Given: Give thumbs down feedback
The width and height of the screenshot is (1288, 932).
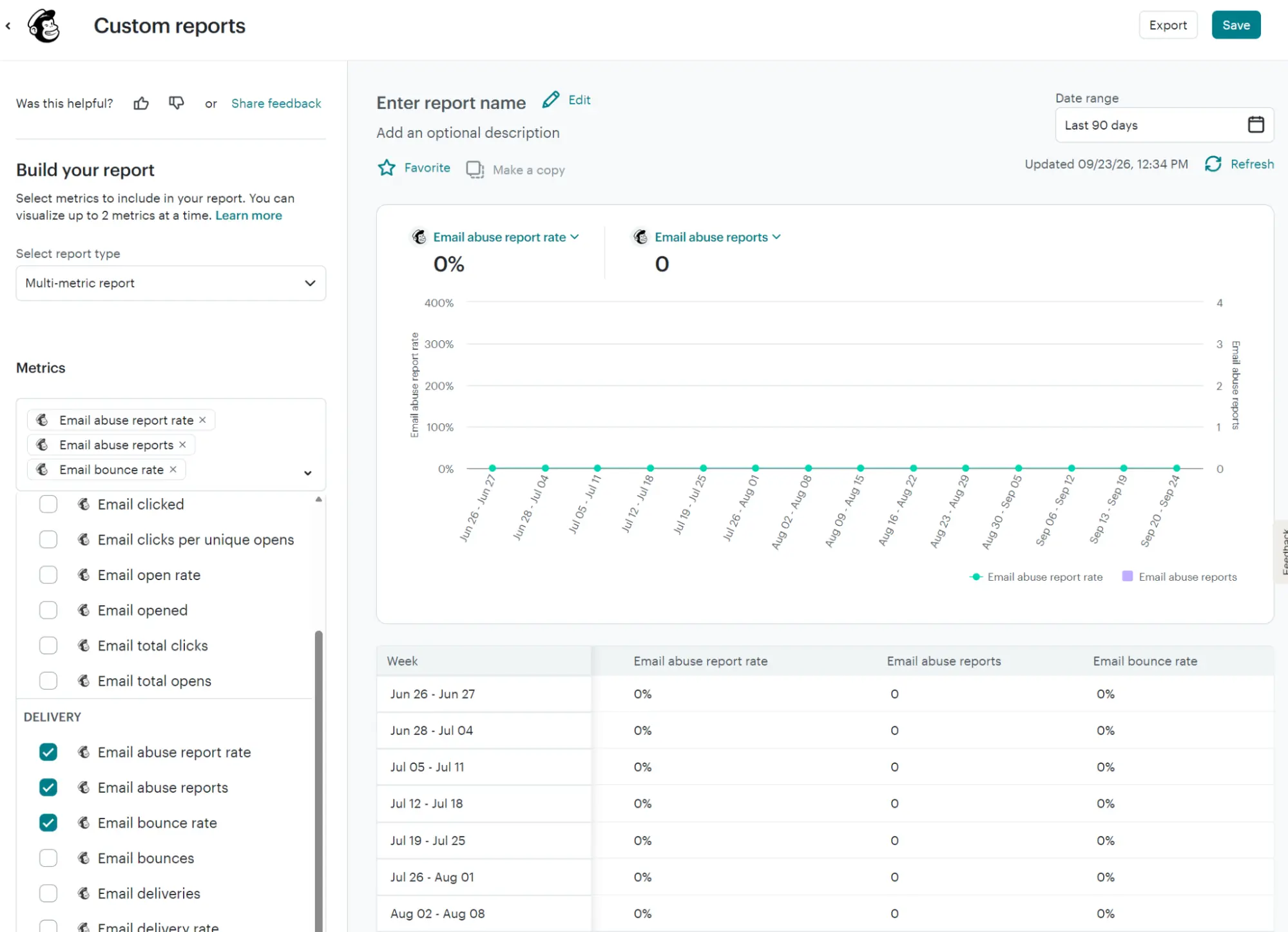Looking at the screenshot, I should pyautogui.click(x=176, y=103).
